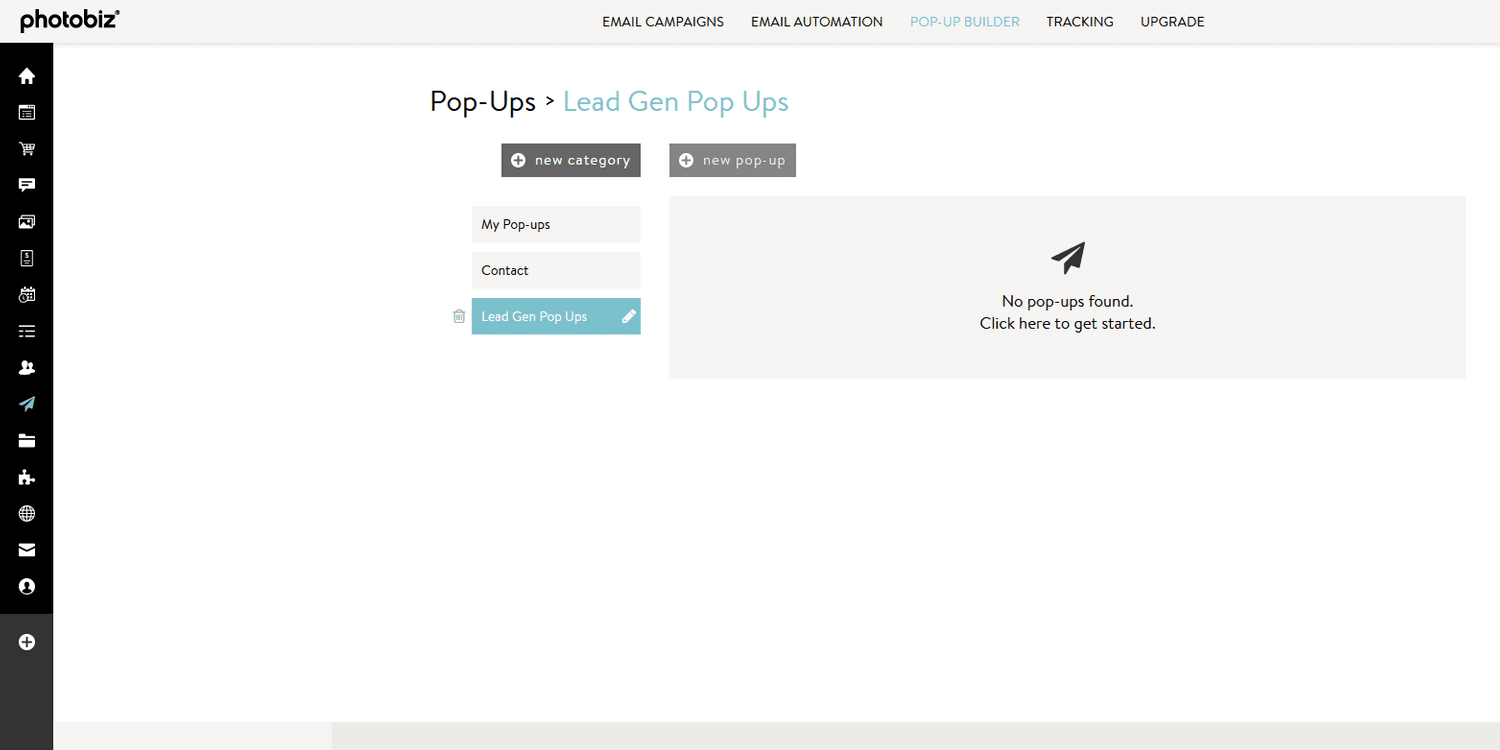This screenshot has width=1500, height=750.
Task: Click the plus icon at sidebar bottom
Action: point(27,642)
